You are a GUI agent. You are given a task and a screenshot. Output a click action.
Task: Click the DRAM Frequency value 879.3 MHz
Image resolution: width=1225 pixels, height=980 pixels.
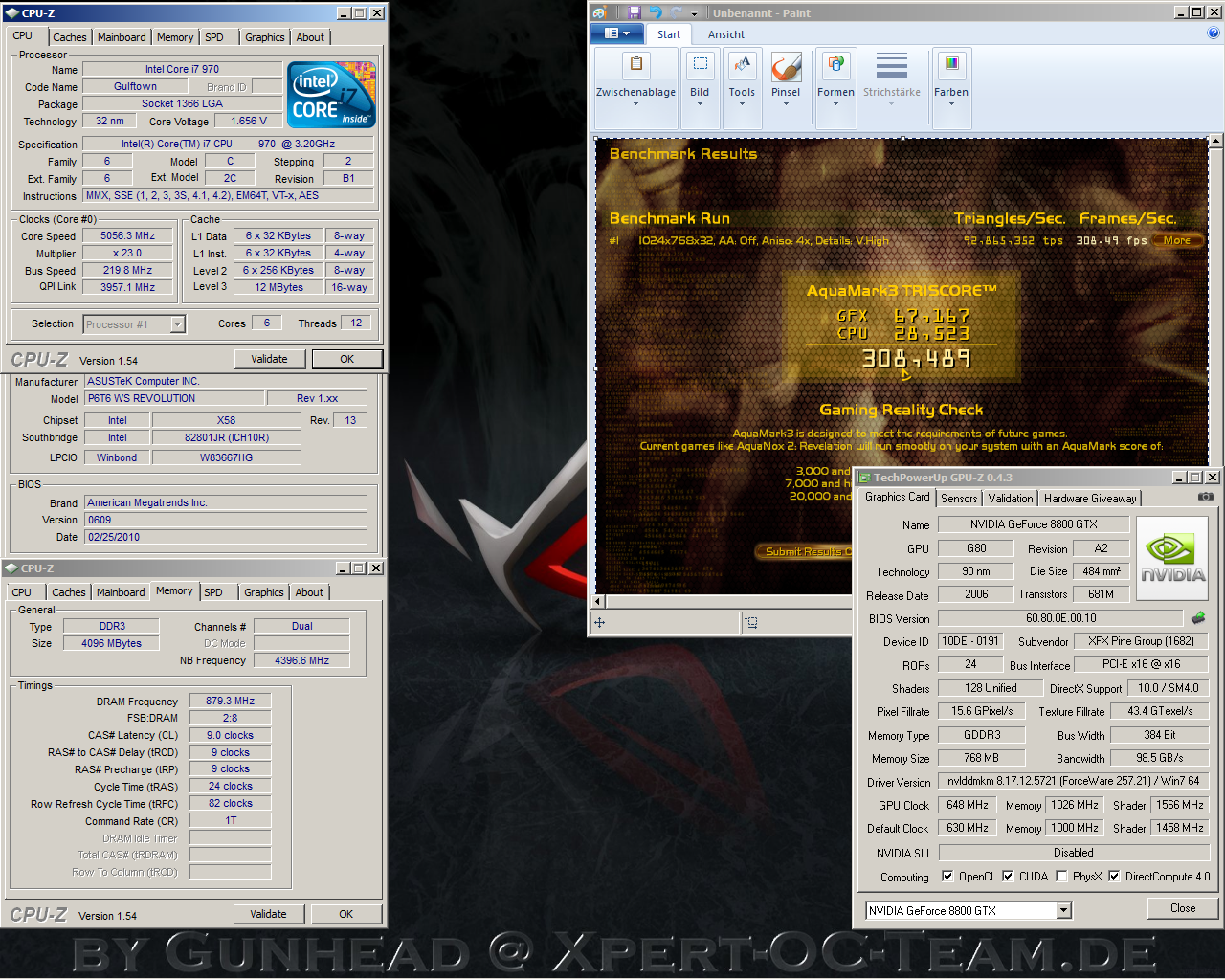230,701
